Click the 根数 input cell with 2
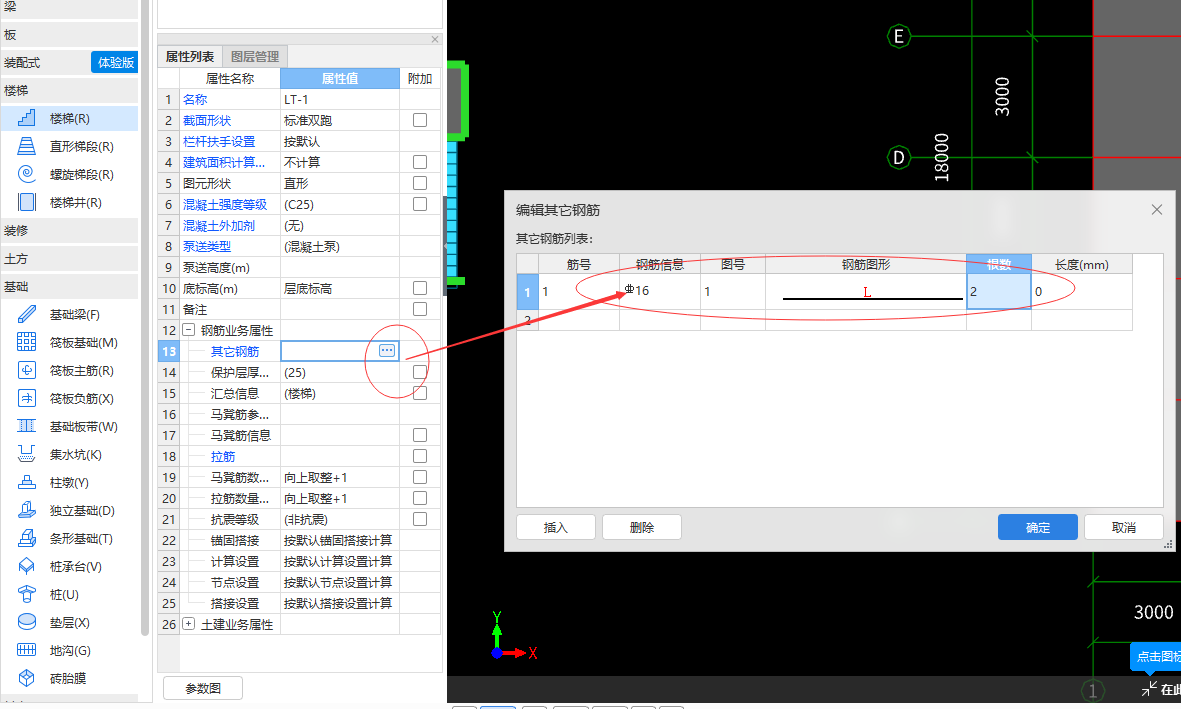The image size is (1181, 709). (999, 292)
